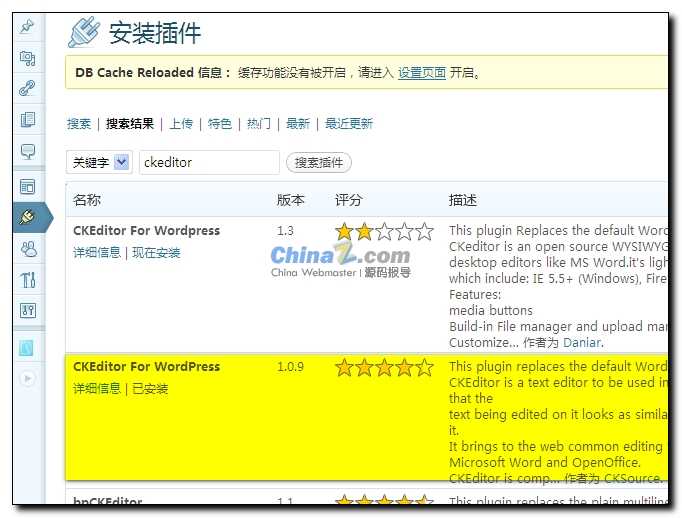Open the Links chain icon in sidebar
The height and width of the screenshot is (518, 682).
(27, 88)
